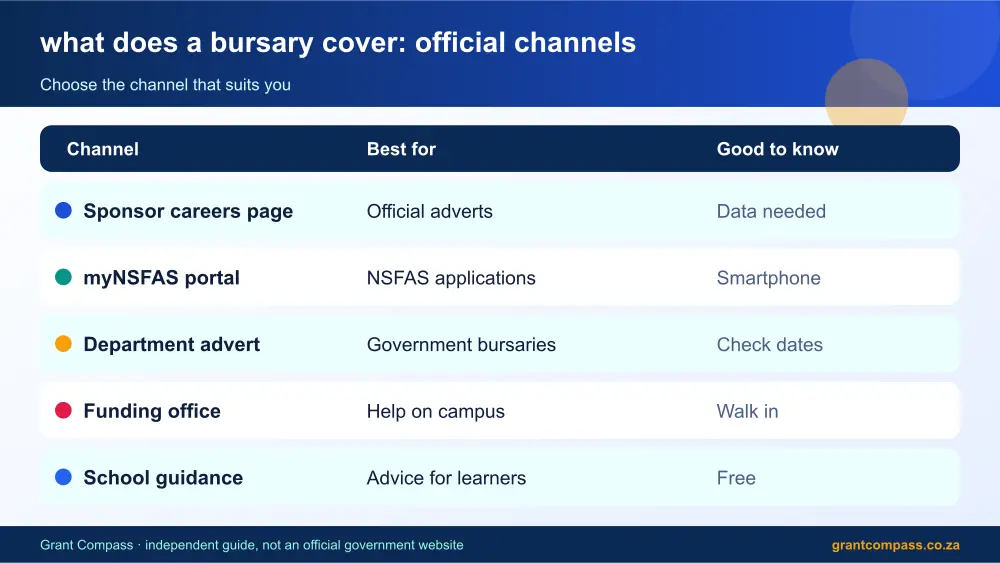Select the 'School guidance' channel name
This screenshot has width=1000, height=563.
point(163,478)
